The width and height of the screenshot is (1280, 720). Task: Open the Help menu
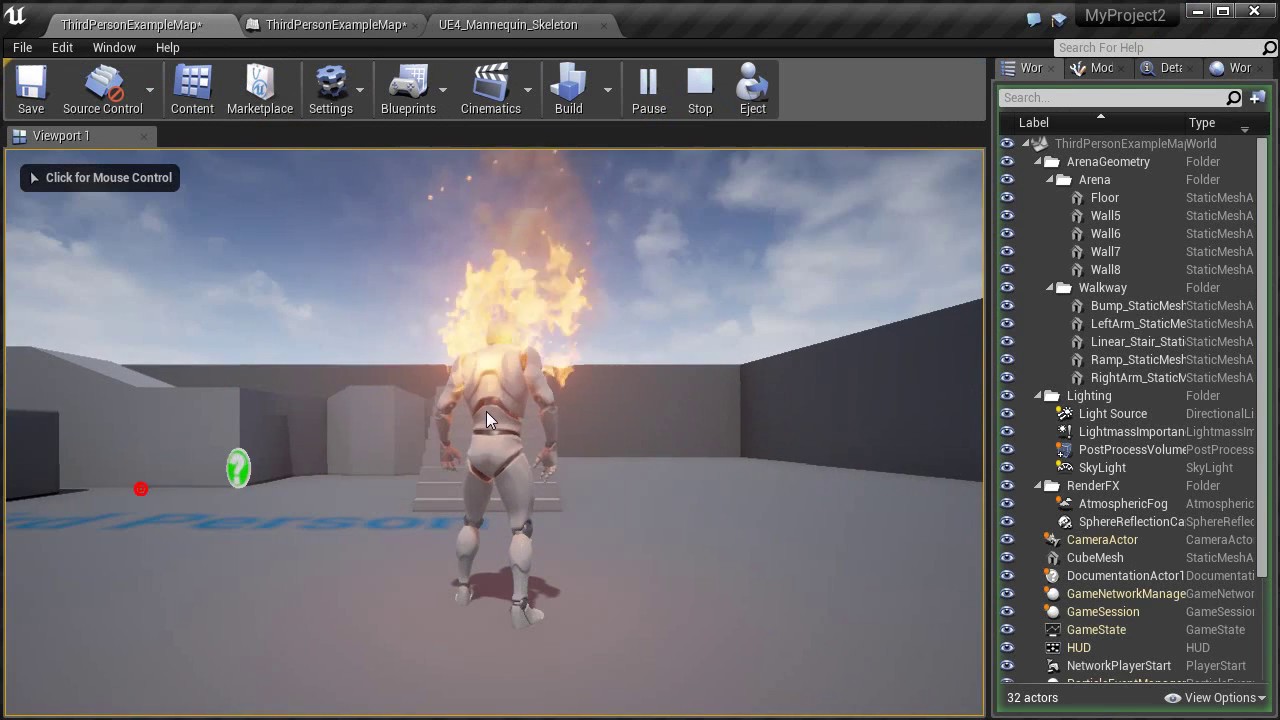tap(167, 47)
